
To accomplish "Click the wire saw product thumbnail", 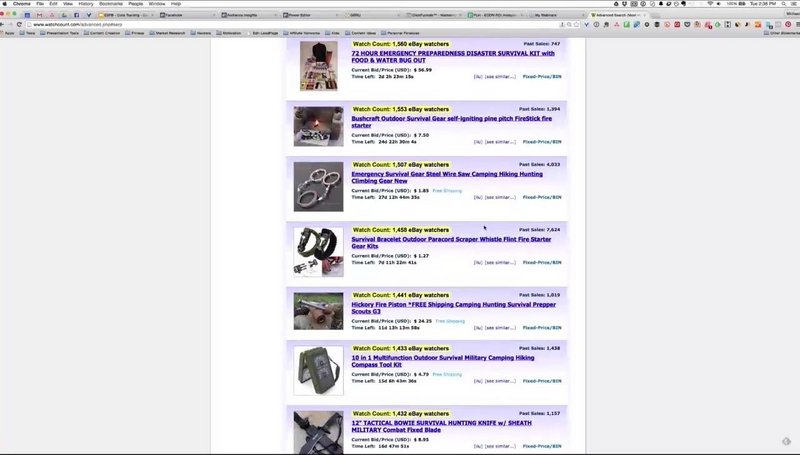I will tap(318, 187).
